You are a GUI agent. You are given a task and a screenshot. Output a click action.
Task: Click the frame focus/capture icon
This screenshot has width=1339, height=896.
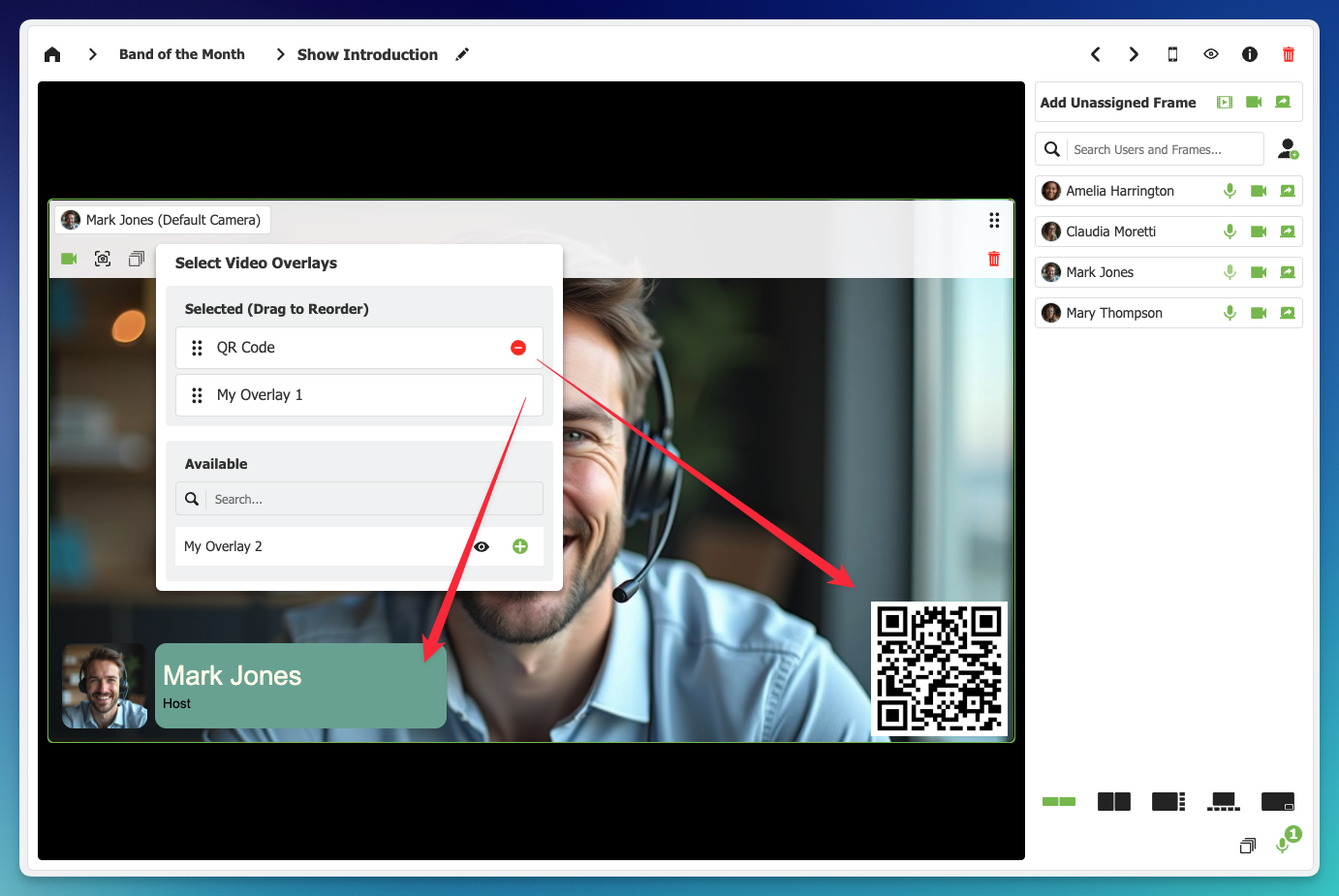(103, 259)
